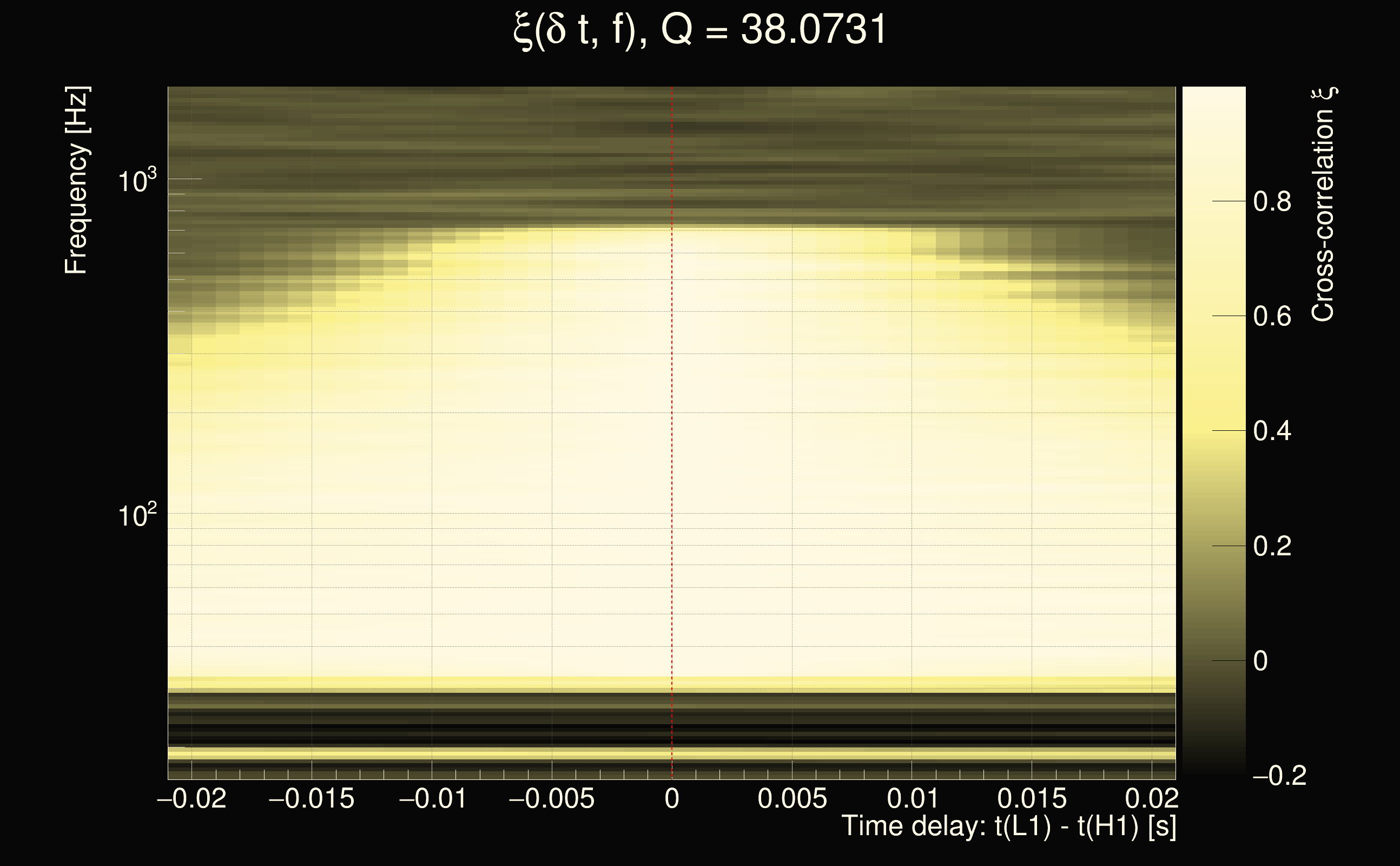
Task: Click the 0.015 time delay tick label
Action: click(x=1032, y=798)
